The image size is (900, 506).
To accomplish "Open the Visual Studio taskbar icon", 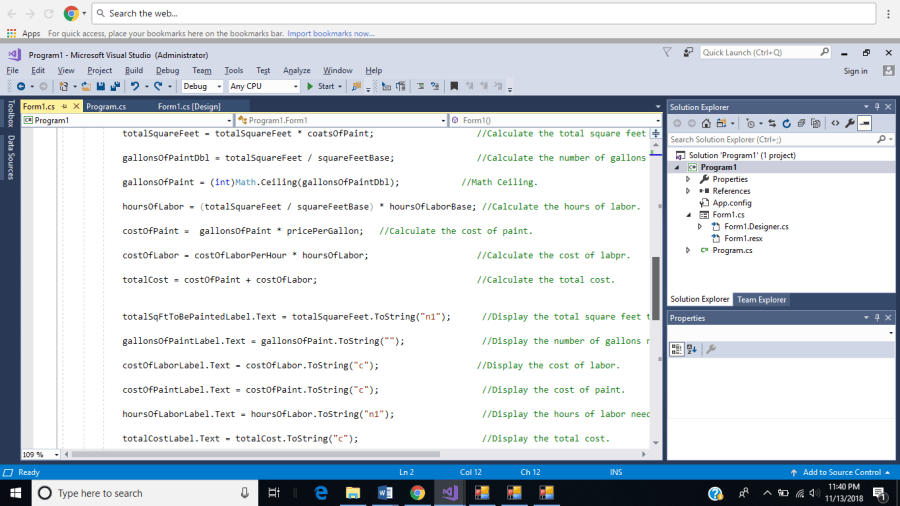I will [x=449, y=493].
